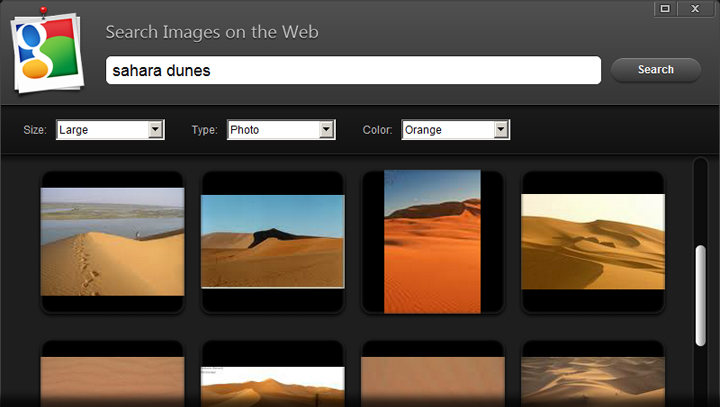Click the red pushpin on the logo
Screen dimensions: 720x407
(44, 11)
